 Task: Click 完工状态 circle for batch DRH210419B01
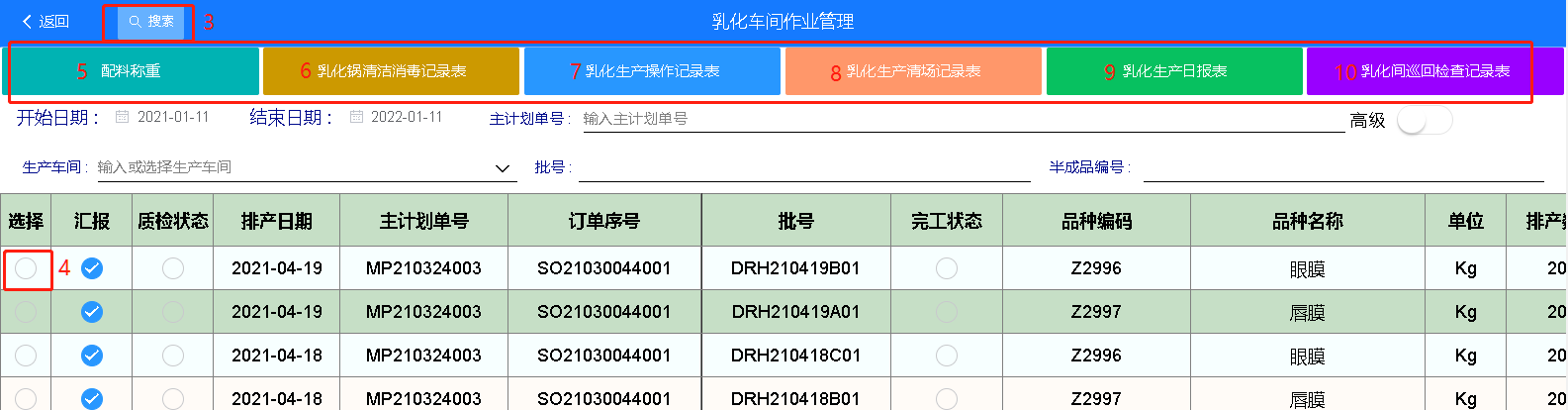tap(947, 268)
